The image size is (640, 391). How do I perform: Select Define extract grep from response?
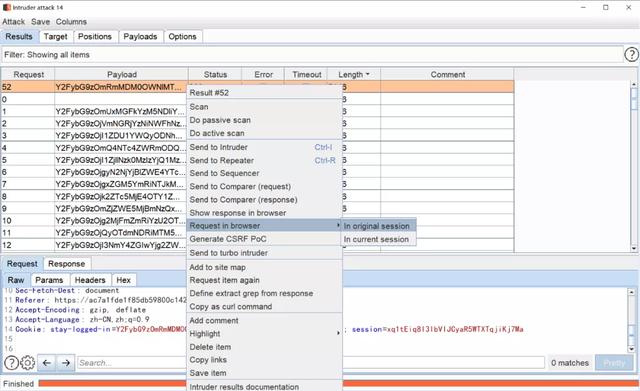click(264, 293)
